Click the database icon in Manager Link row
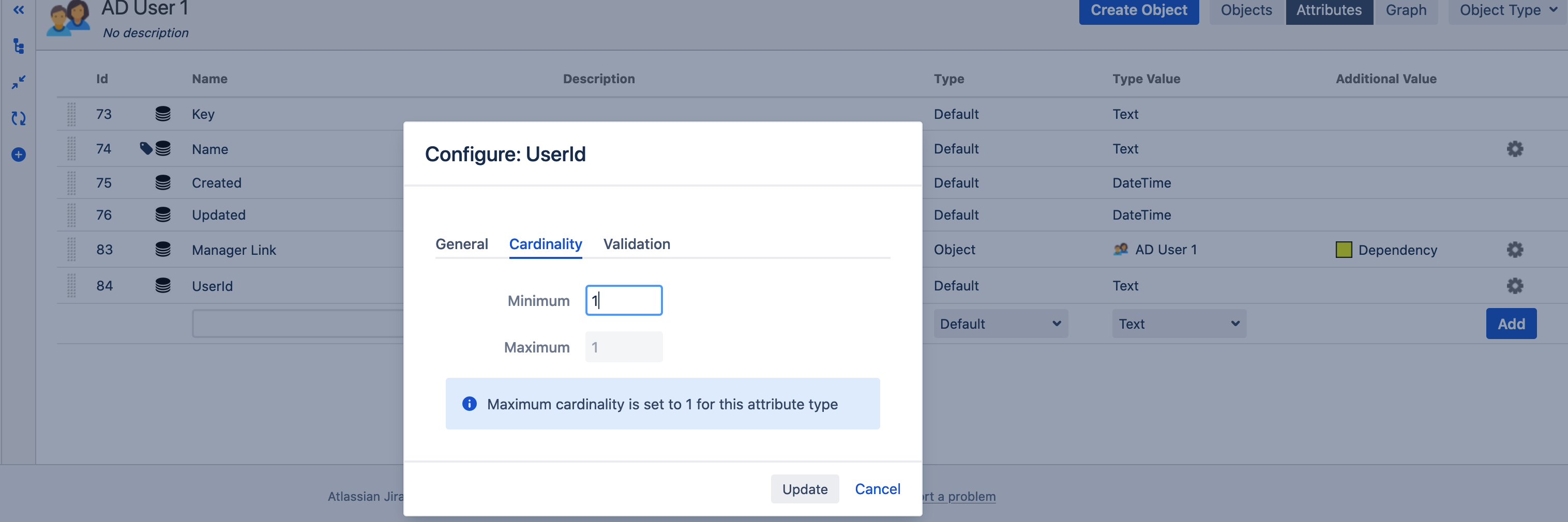The width and height of the screenshot is (1568, 522). point(162,250)
